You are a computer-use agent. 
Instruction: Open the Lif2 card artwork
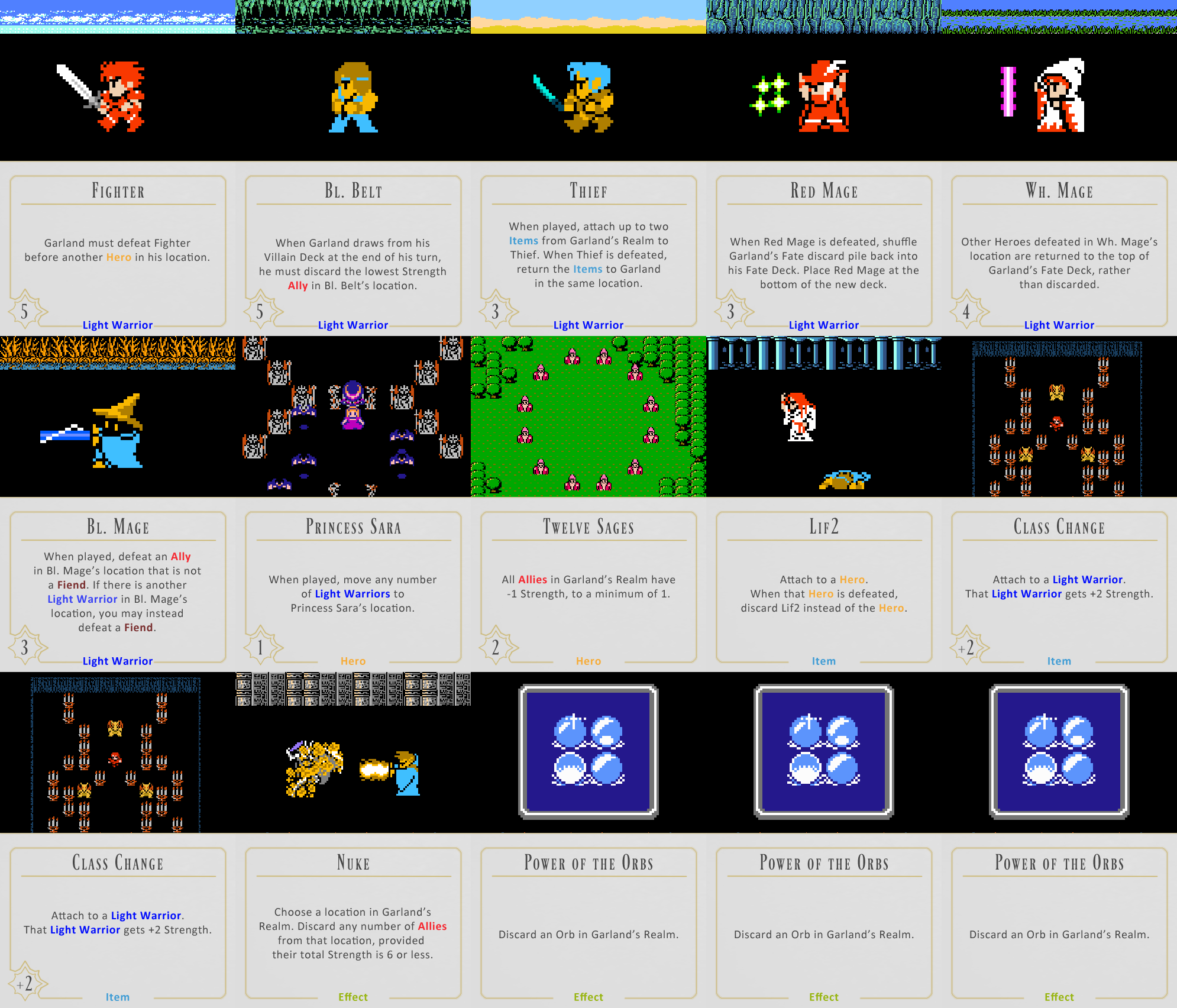coord(823,416)
